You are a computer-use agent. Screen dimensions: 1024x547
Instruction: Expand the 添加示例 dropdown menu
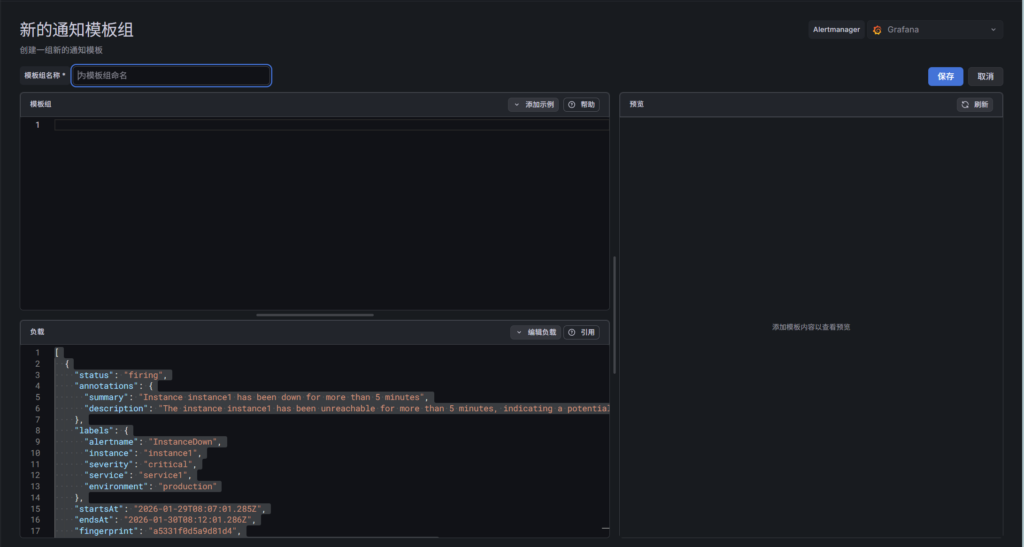pyautogui.click(x=534, y=104)
